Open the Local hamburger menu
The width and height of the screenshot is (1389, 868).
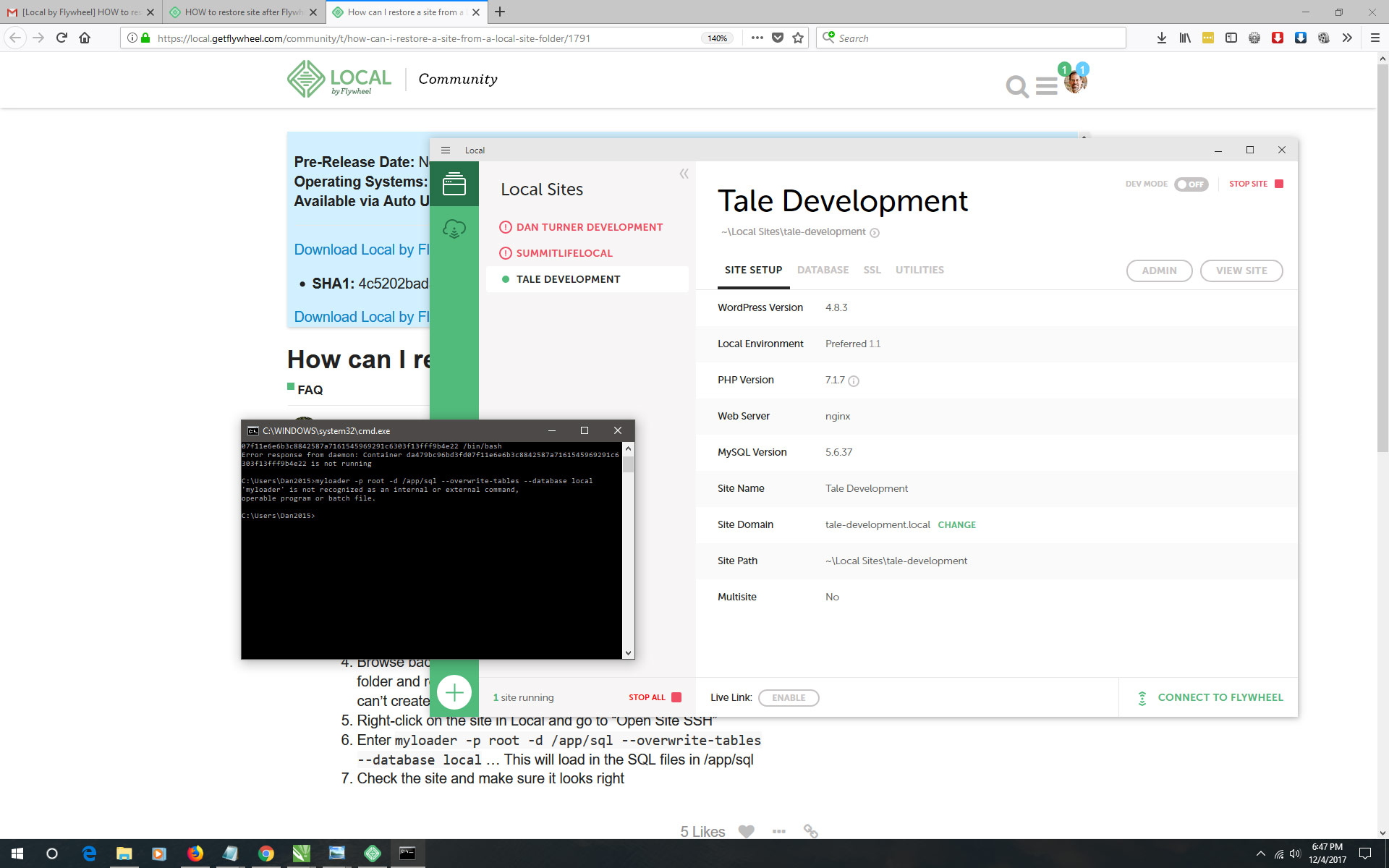coord(446,150)
